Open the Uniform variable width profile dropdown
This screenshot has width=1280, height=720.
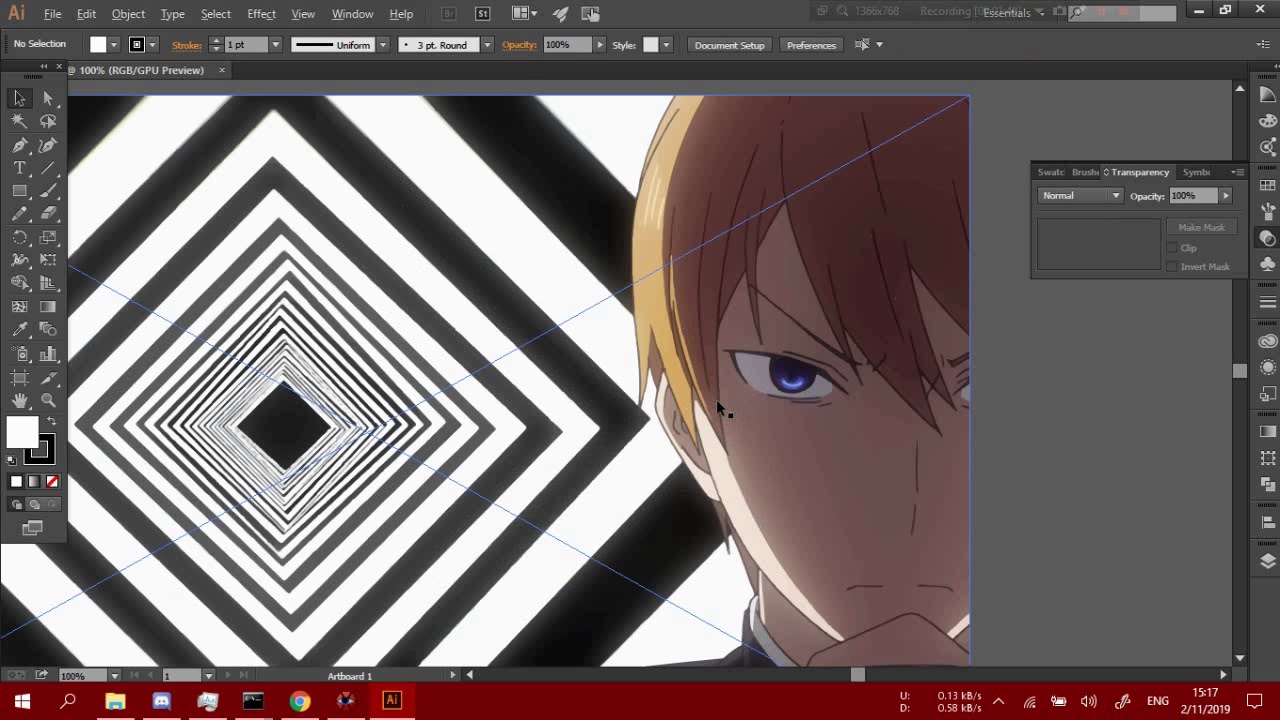point(382,45)
